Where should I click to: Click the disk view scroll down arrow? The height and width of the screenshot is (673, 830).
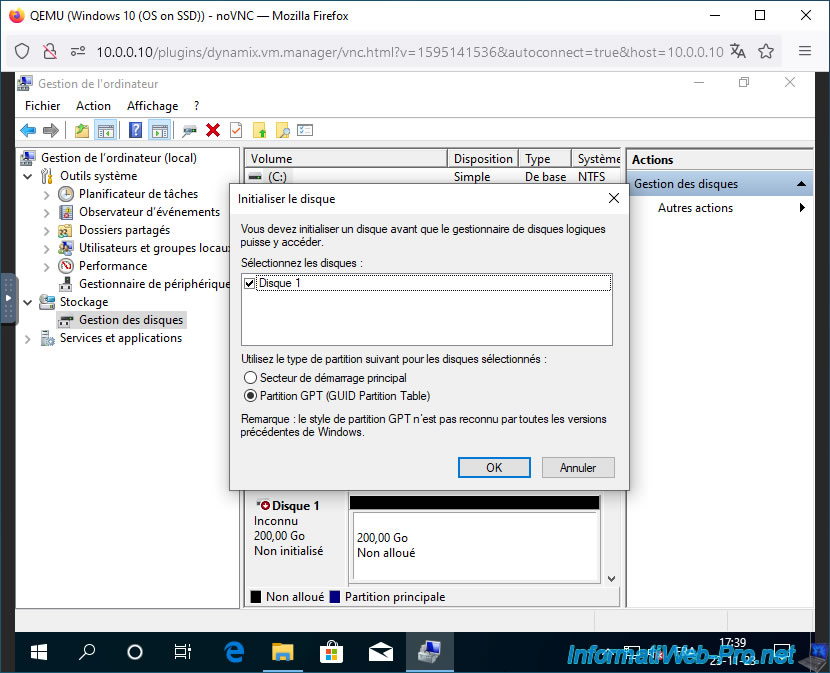click(x=611, y=579)
